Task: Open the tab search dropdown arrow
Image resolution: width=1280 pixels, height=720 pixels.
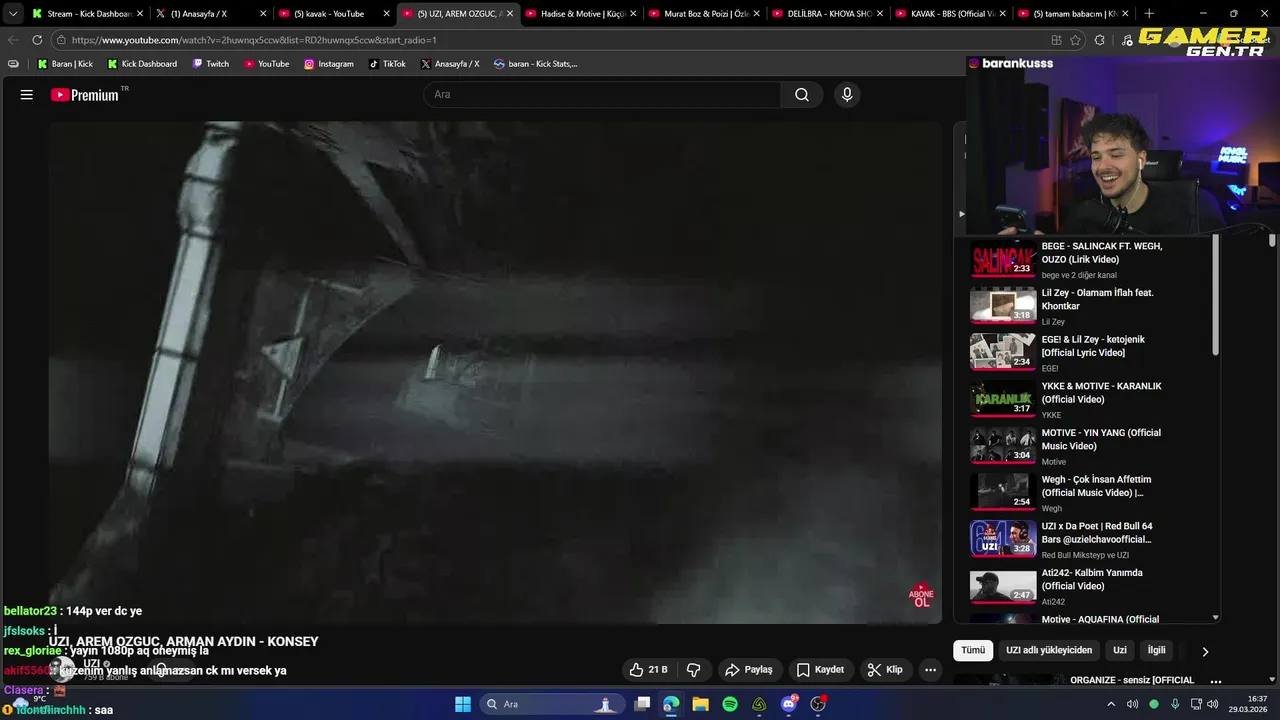Action: 13,14
